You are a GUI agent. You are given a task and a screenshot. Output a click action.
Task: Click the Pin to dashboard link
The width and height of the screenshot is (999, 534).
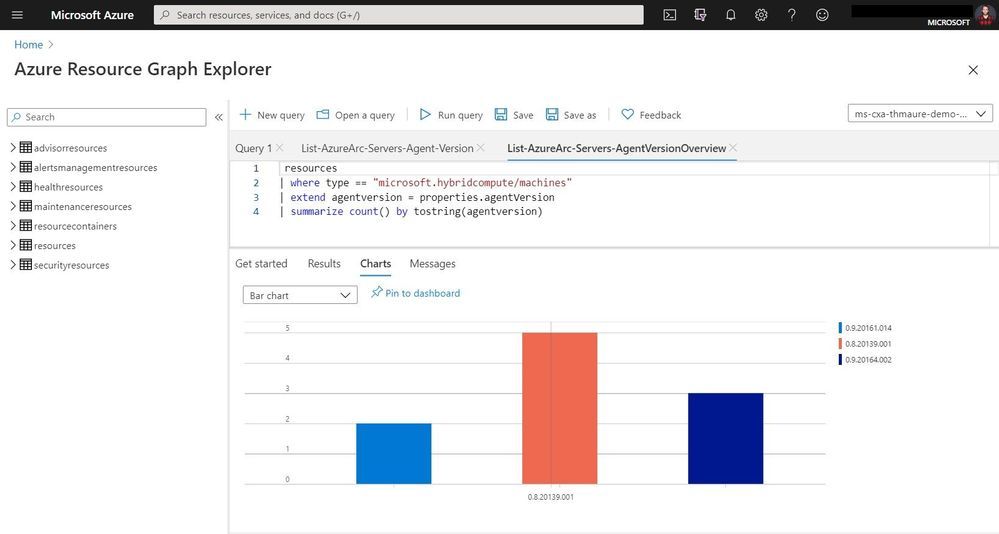tap(422, 293)
